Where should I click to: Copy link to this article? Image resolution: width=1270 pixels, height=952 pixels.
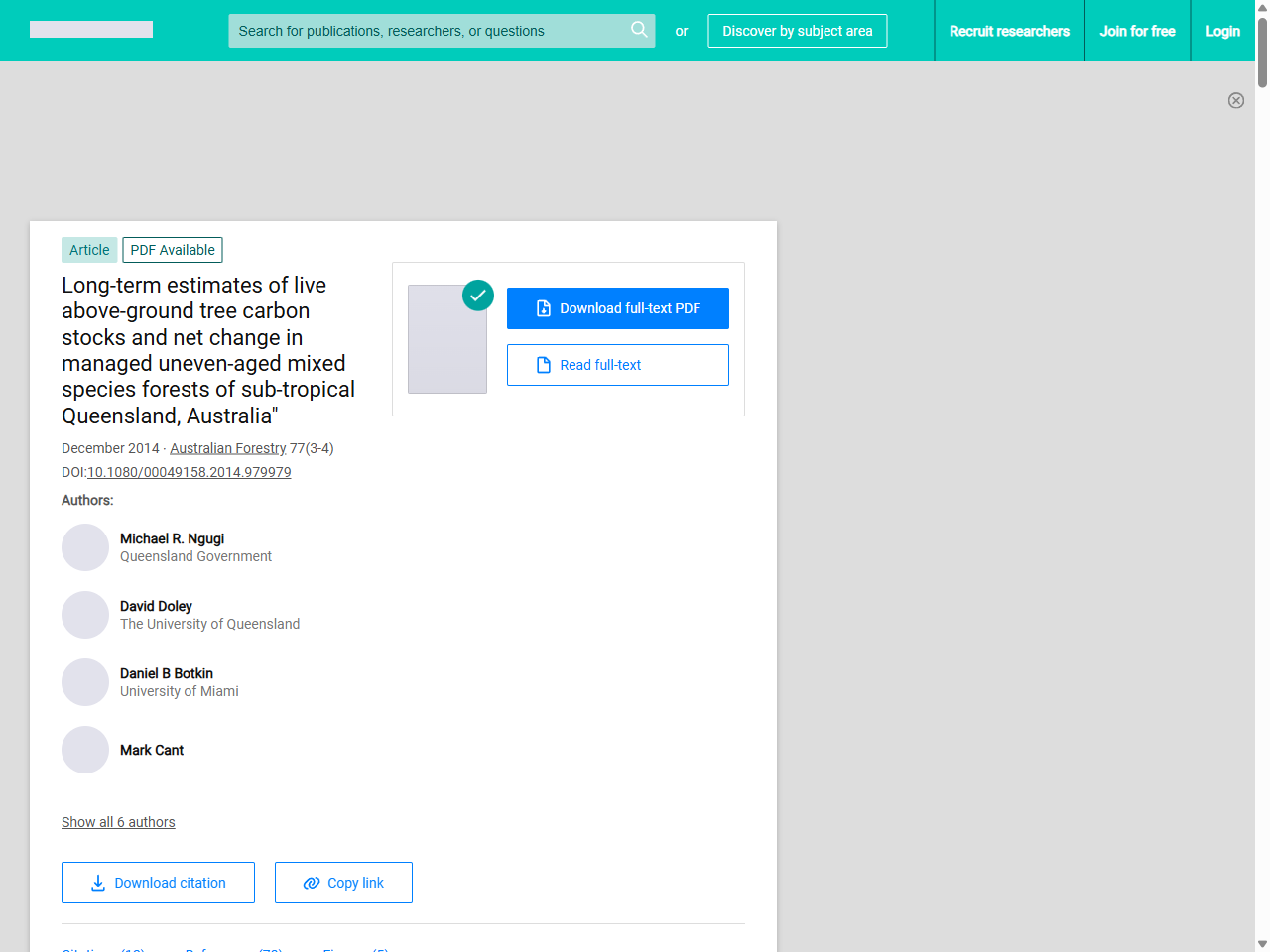pyautogui.click(x=343, y=883)
